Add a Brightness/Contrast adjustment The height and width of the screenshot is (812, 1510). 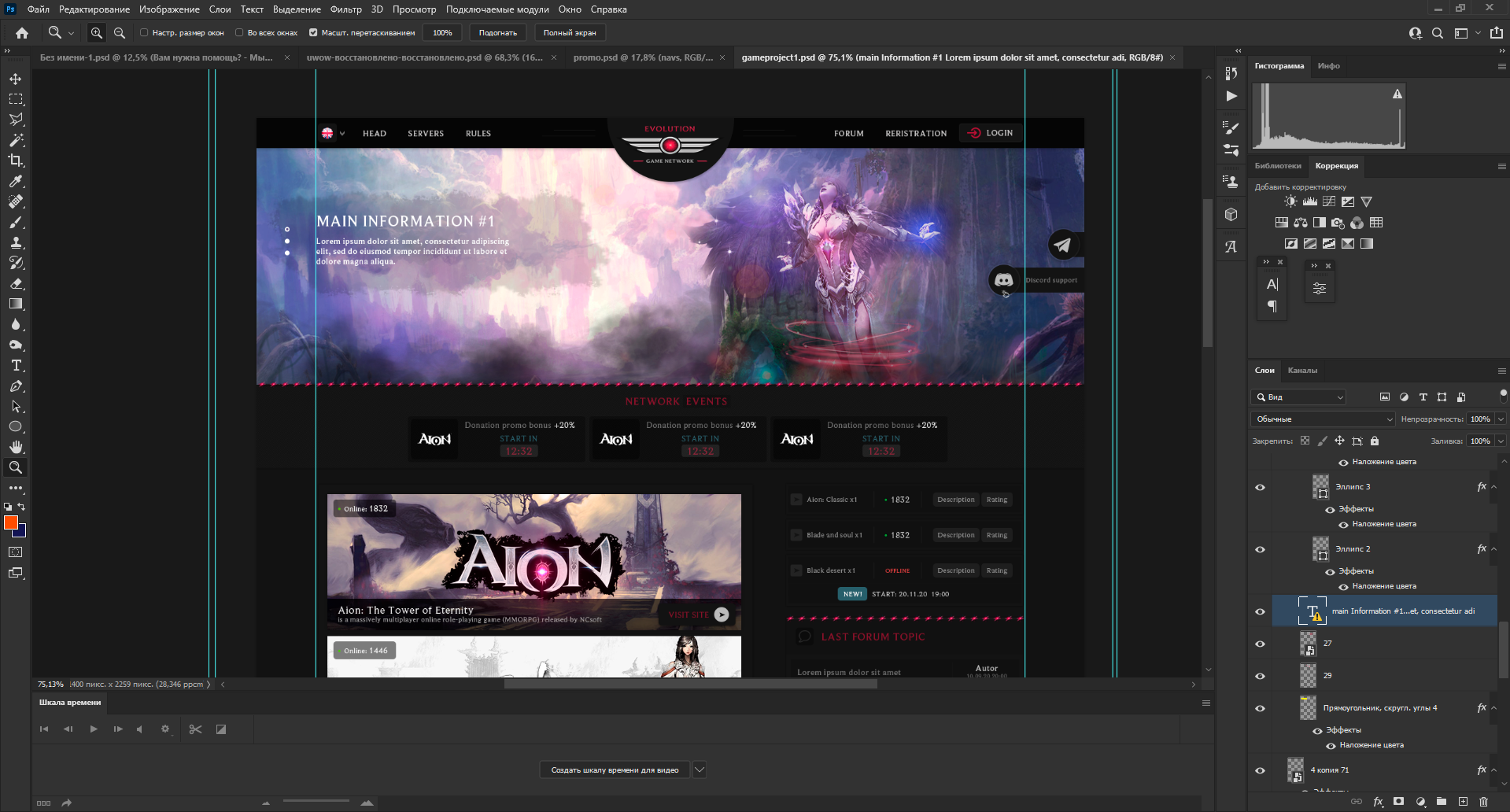point(1290,201)
